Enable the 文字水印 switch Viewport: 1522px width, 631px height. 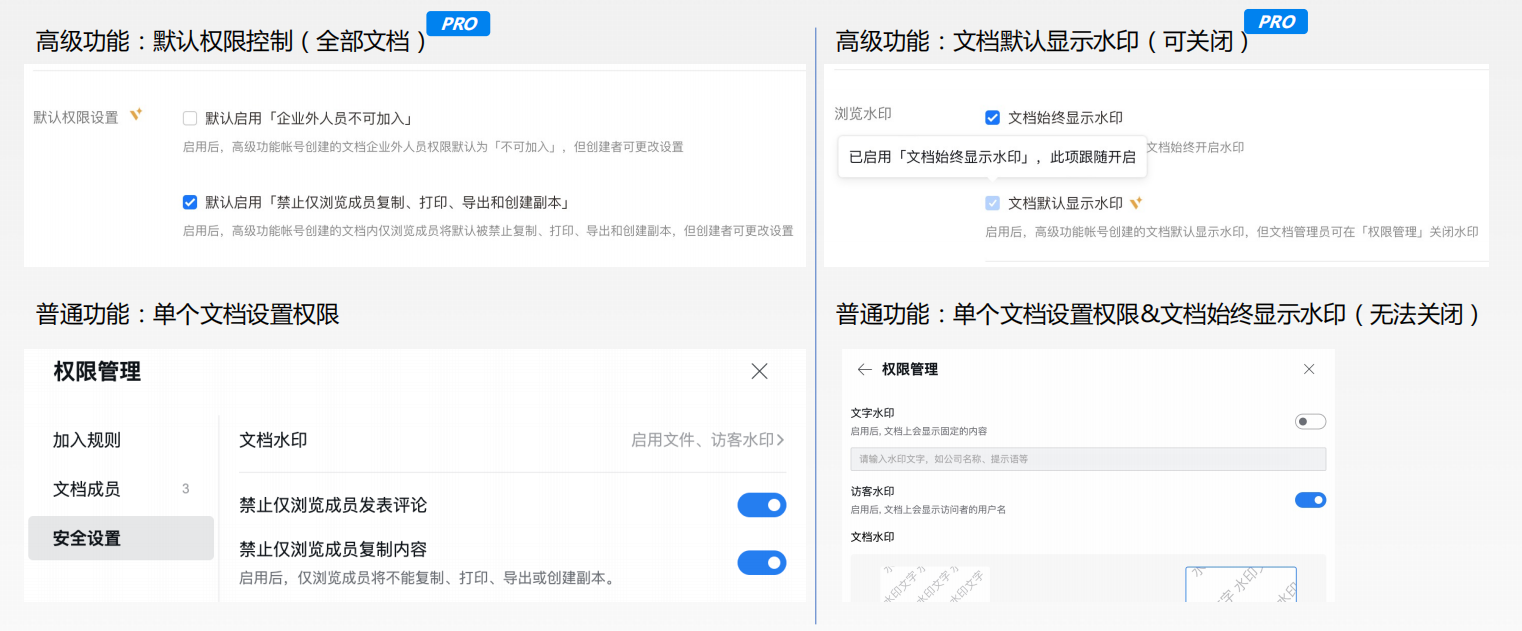(x=1310, y=422)
